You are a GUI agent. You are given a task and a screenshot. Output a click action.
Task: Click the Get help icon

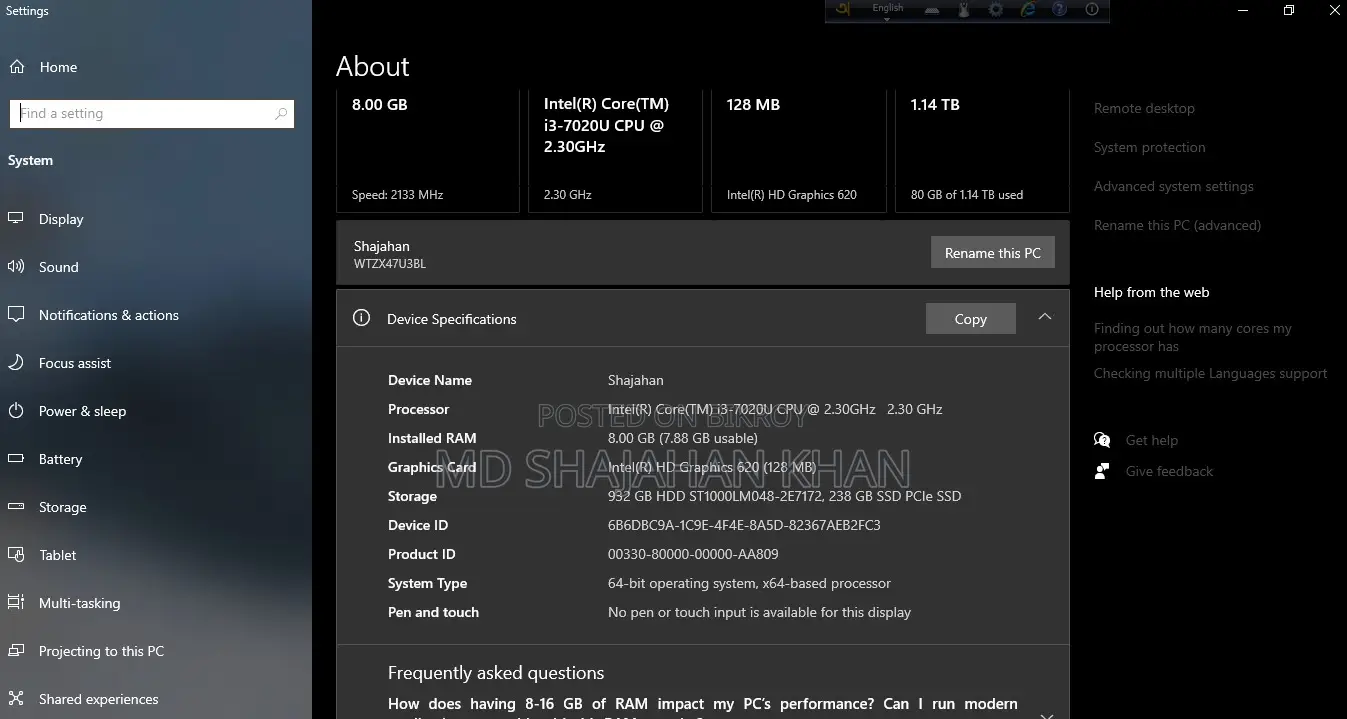[x=1102, y=440]
